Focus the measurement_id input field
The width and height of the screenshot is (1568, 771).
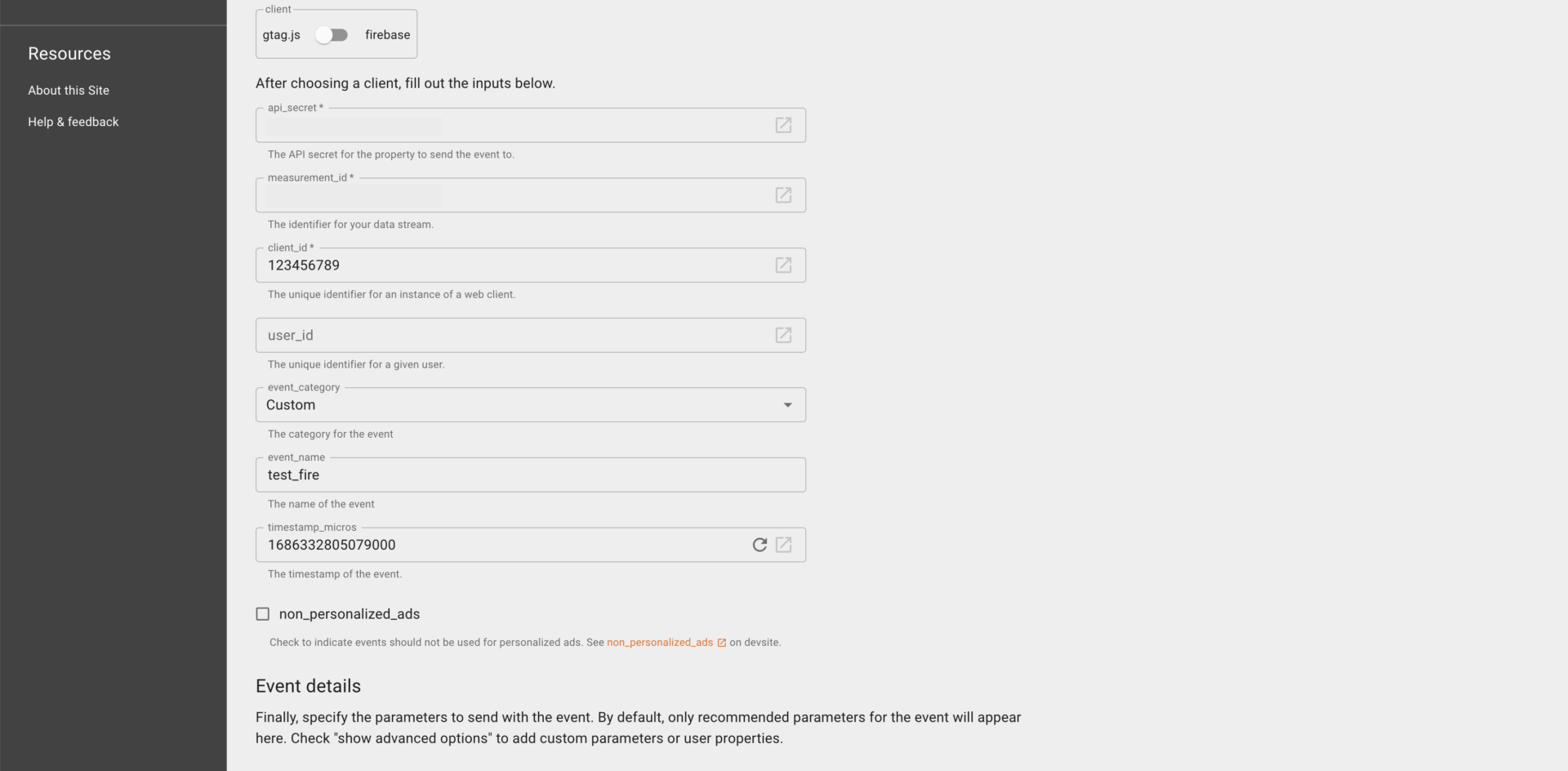pos(514,196)
